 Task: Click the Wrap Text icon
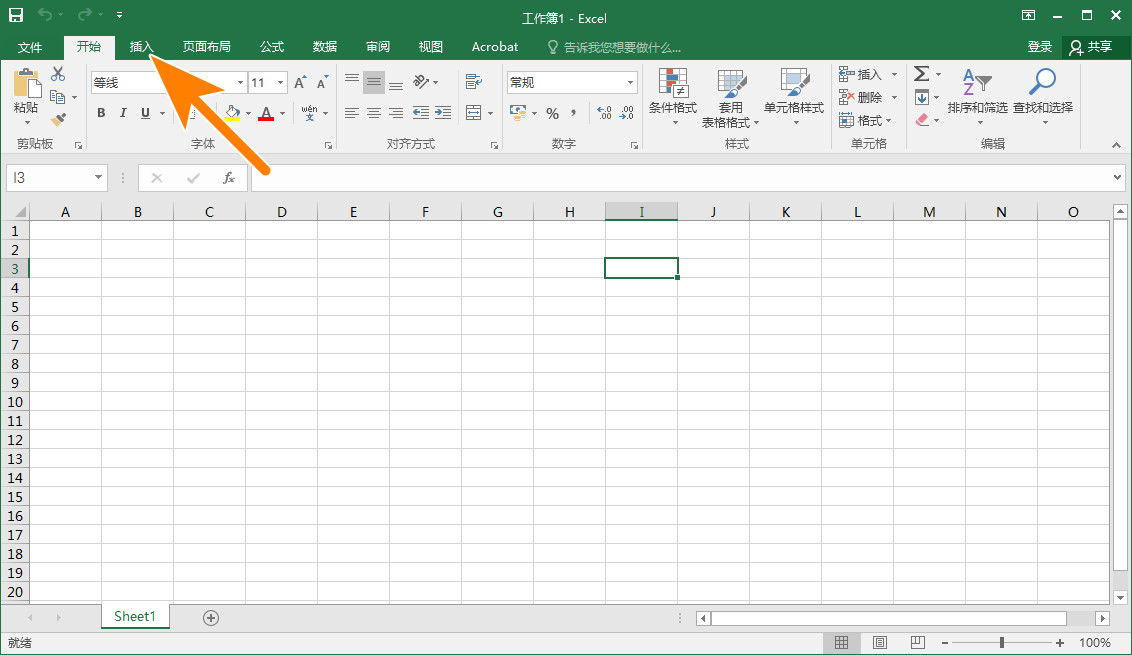474,82
